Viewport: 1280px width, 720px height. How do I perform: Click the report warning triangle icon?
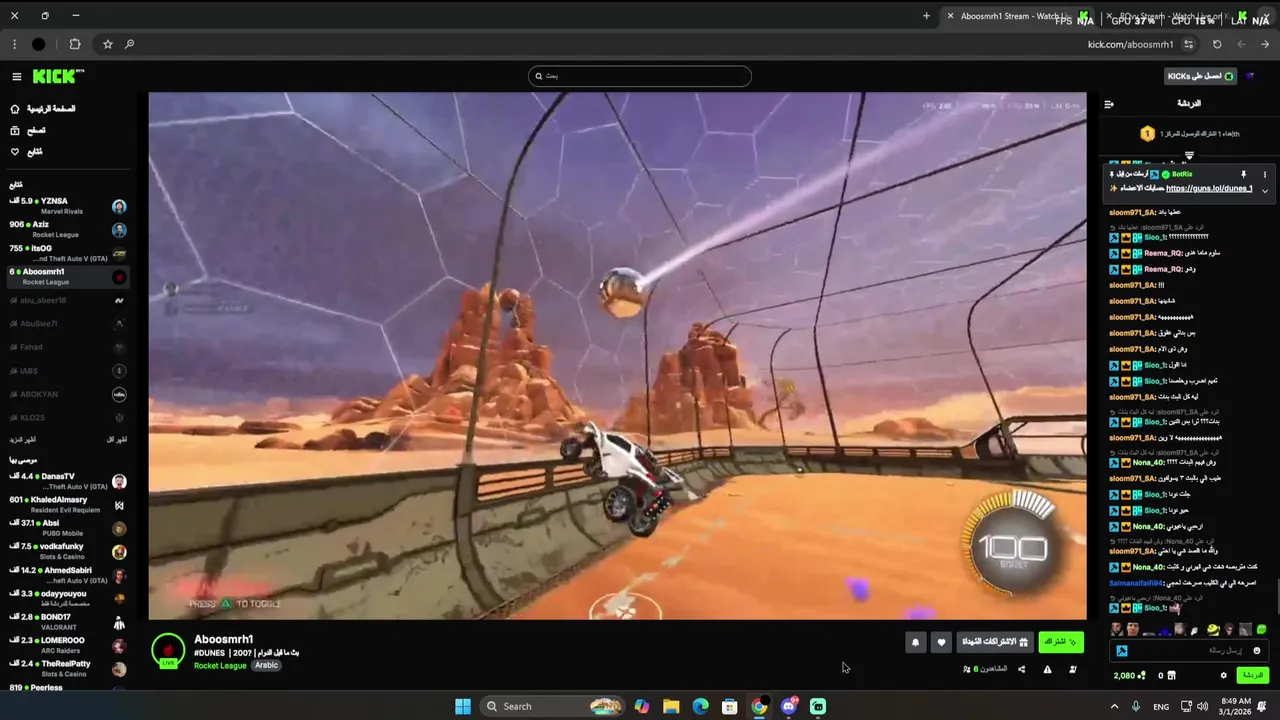[1047, 669]
